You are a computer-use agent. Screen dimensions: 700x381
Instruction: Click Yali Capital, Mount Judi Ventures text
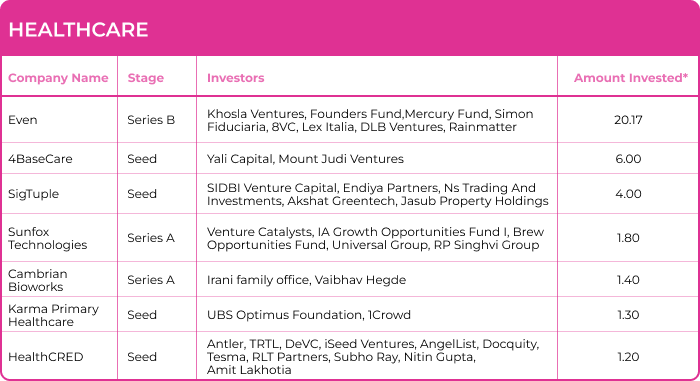[x=305, y=159]
